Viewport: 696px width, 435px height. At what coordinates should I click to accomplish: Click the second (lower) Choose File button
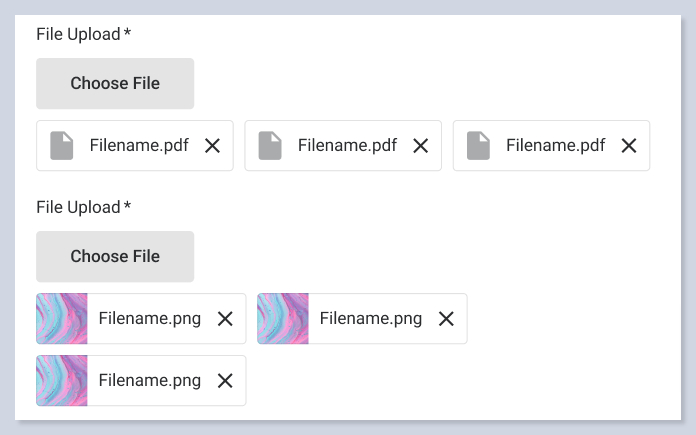coord(115,257)
